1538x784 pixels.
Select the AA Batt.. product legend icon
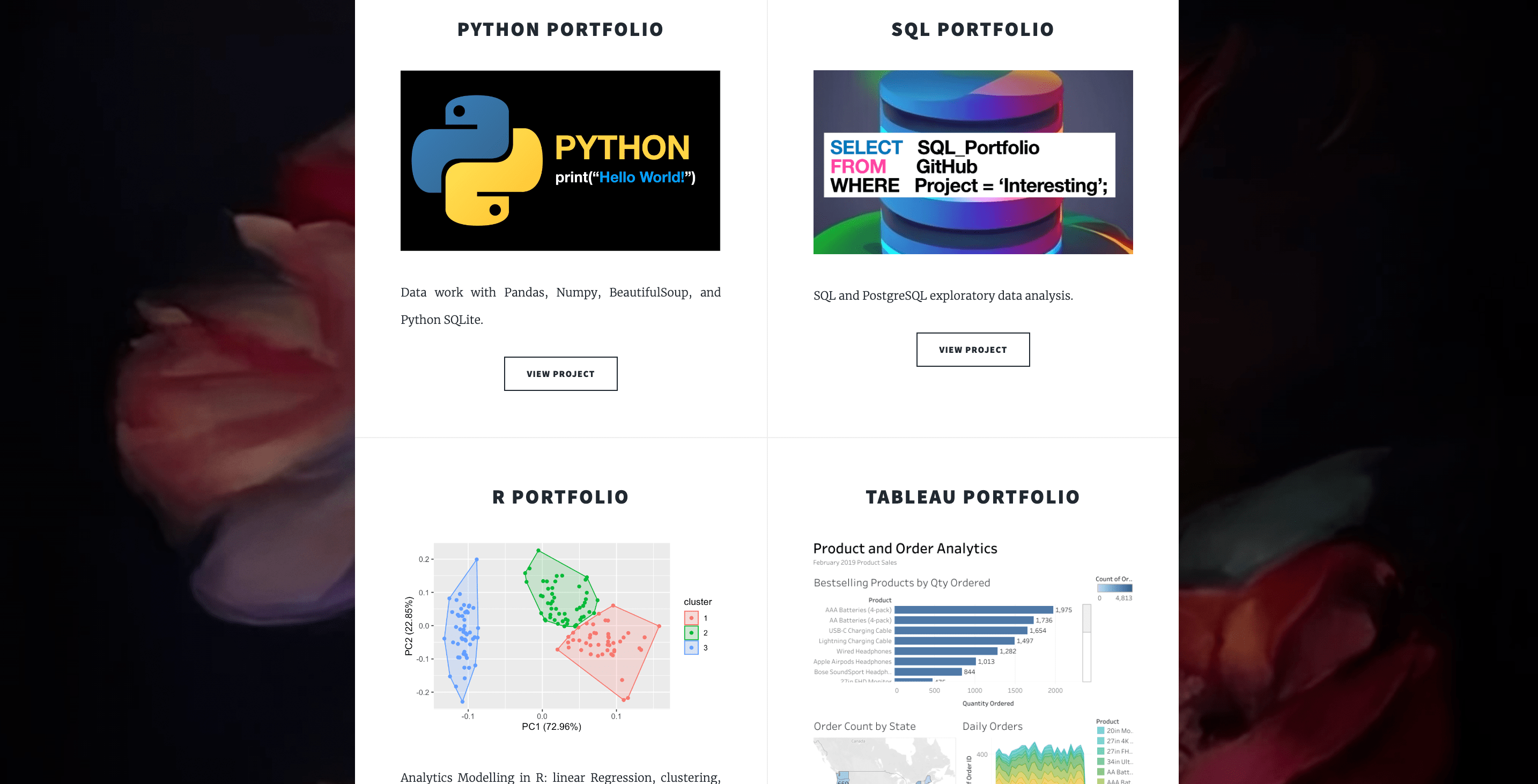1101,772
